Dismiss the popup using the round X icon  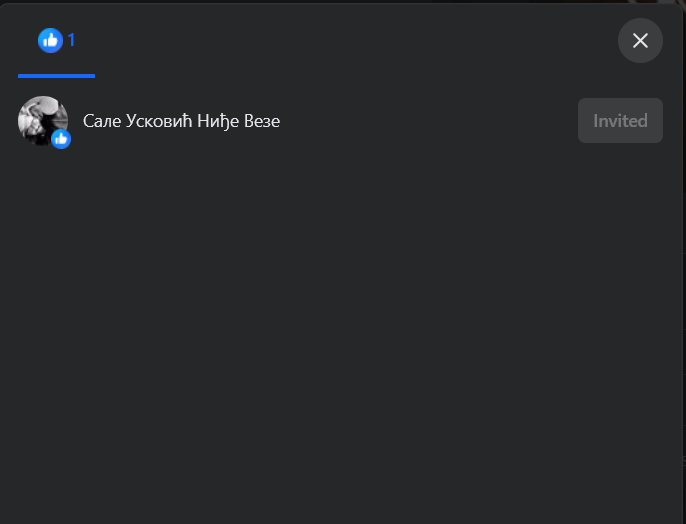(x=640, y=41)
